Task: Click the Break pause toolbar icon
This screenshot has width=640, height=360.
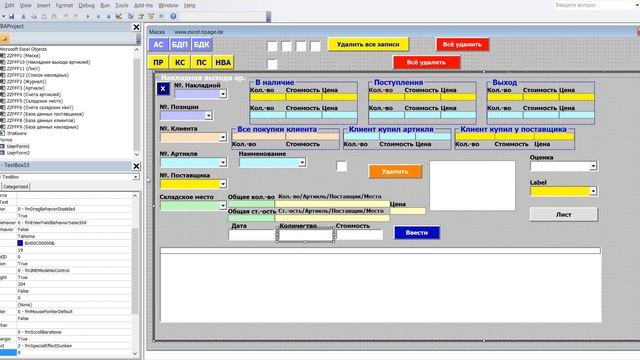Action: click(98, 16)
